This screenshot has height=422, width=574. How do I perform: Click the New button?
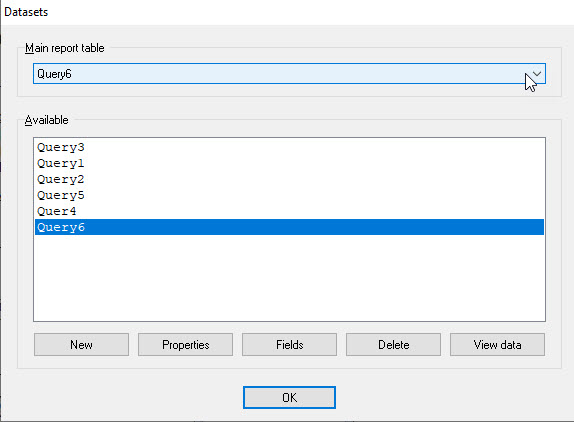81,344
